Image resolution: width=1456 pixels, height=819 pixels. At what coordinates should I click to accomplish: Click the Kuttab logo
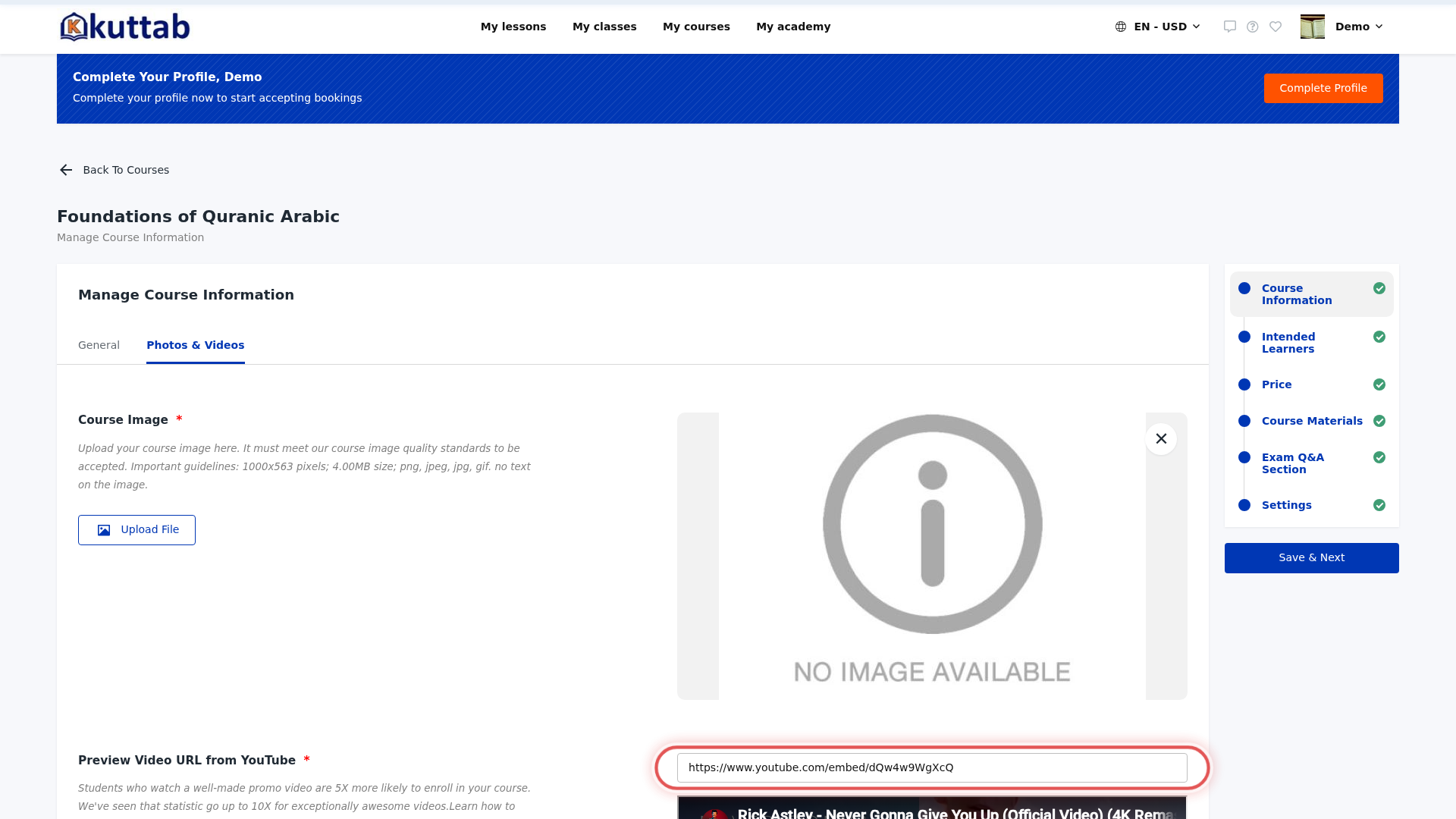(125, 27)
